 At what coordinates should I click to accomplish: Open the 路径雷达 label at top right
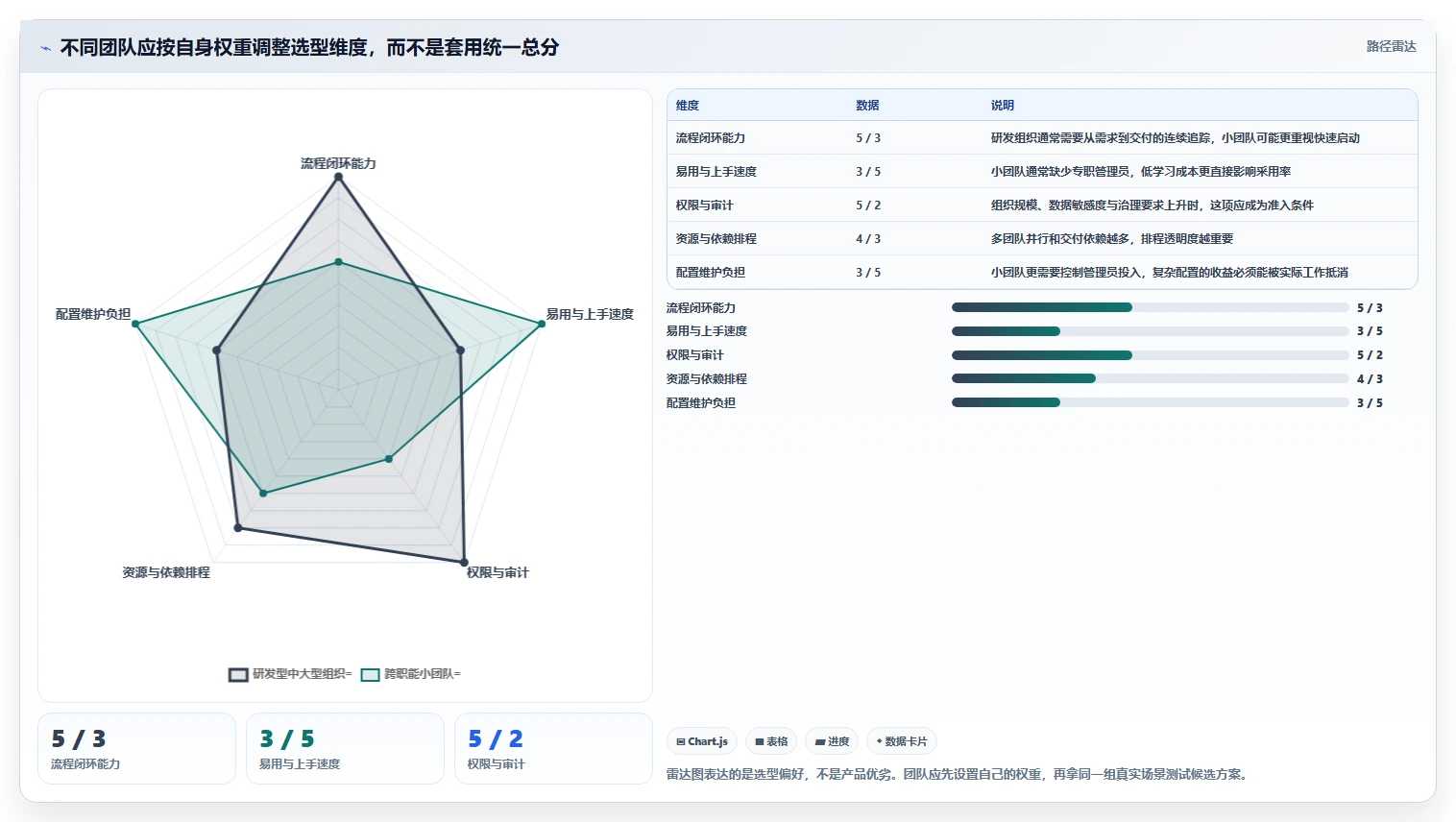[1391, 46]
